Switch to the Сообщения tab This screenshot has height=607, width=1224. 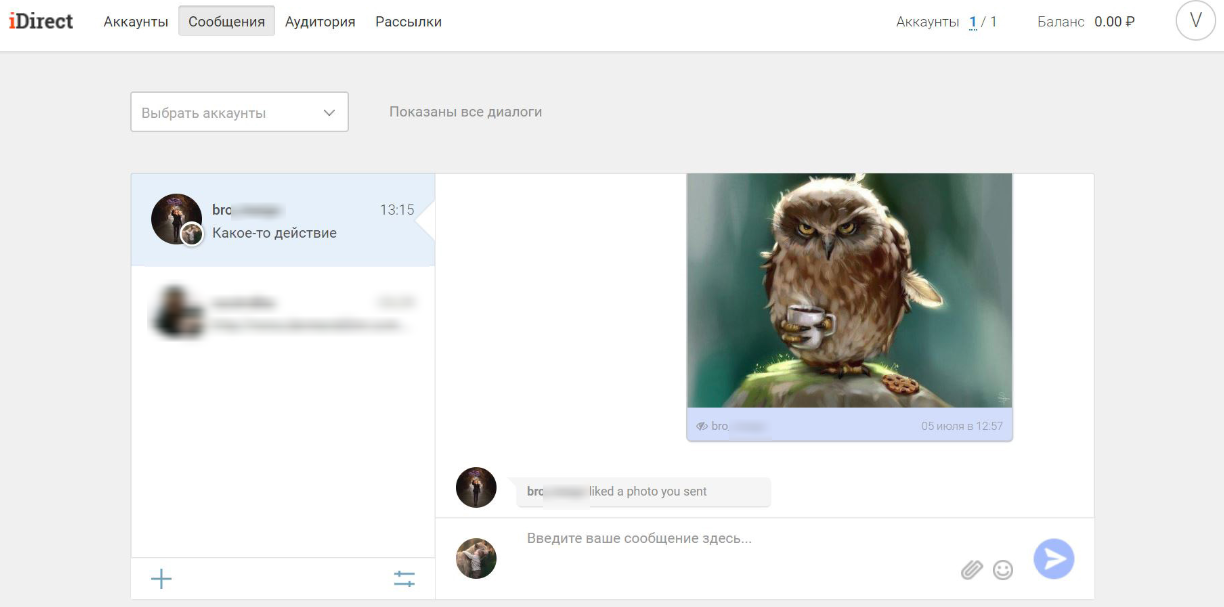coord(227,21)
